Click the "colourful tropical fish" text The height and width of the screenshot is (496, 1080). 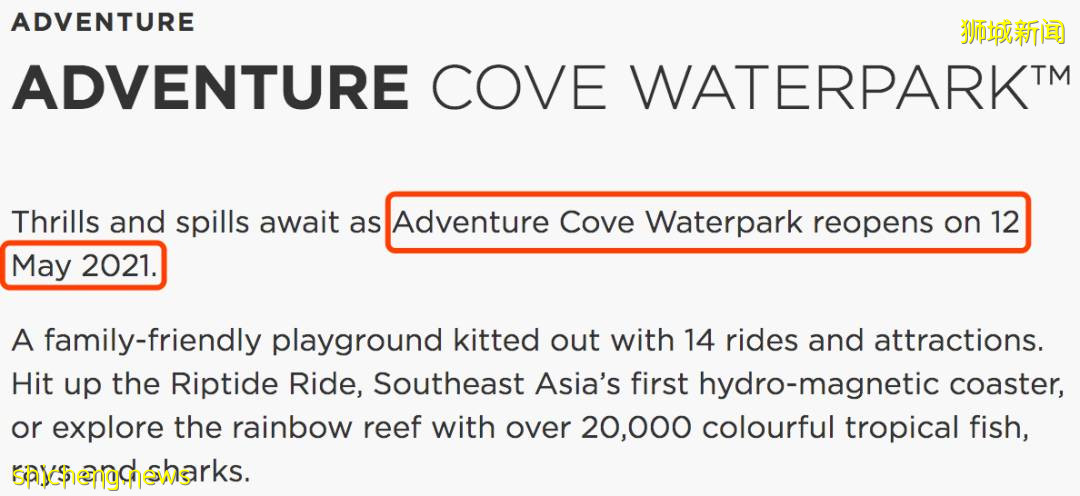point(866,427)
